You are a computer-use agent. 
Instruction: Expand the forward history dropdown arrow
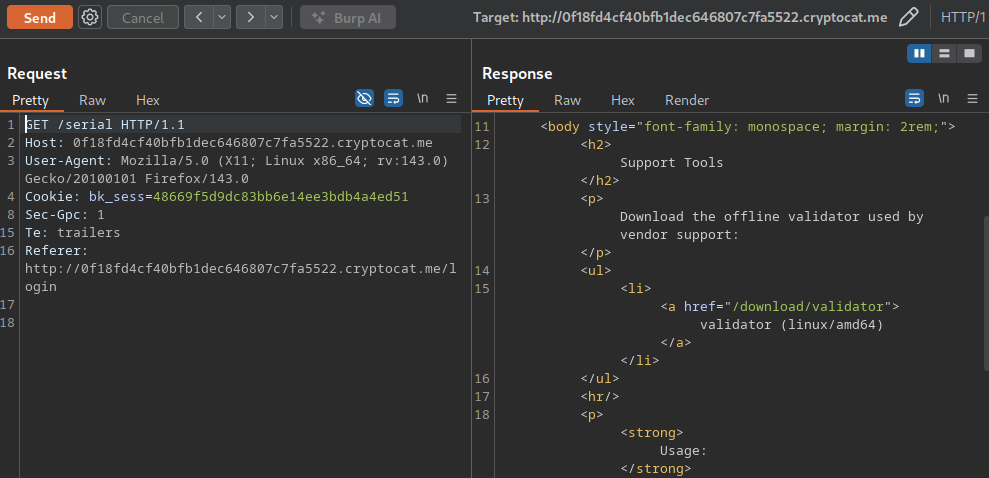point(273,17)
